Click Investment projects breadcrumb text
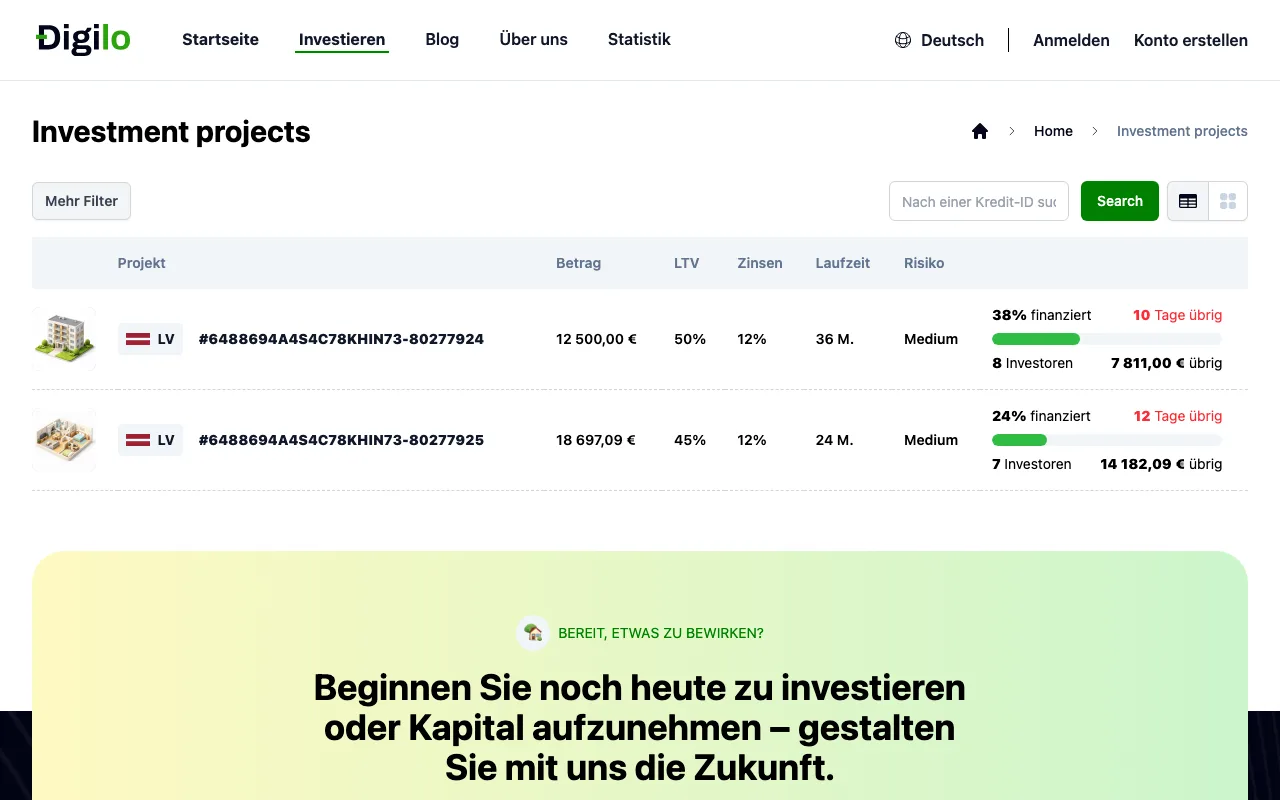The width and height of the screenshot is (1280, 800). (1182, 131)
